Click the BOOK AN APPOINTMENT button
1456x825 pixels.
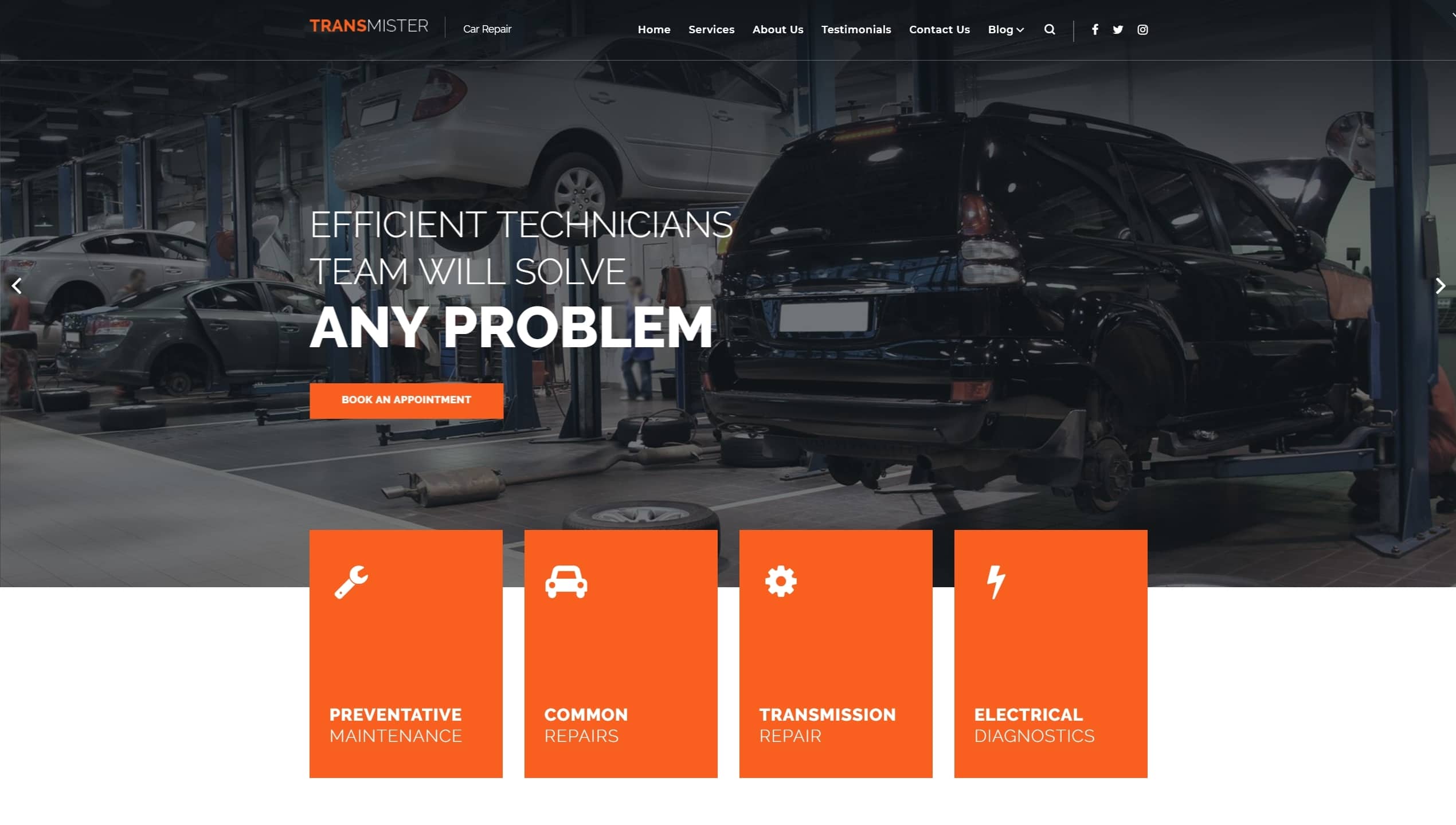coord(406,399)
